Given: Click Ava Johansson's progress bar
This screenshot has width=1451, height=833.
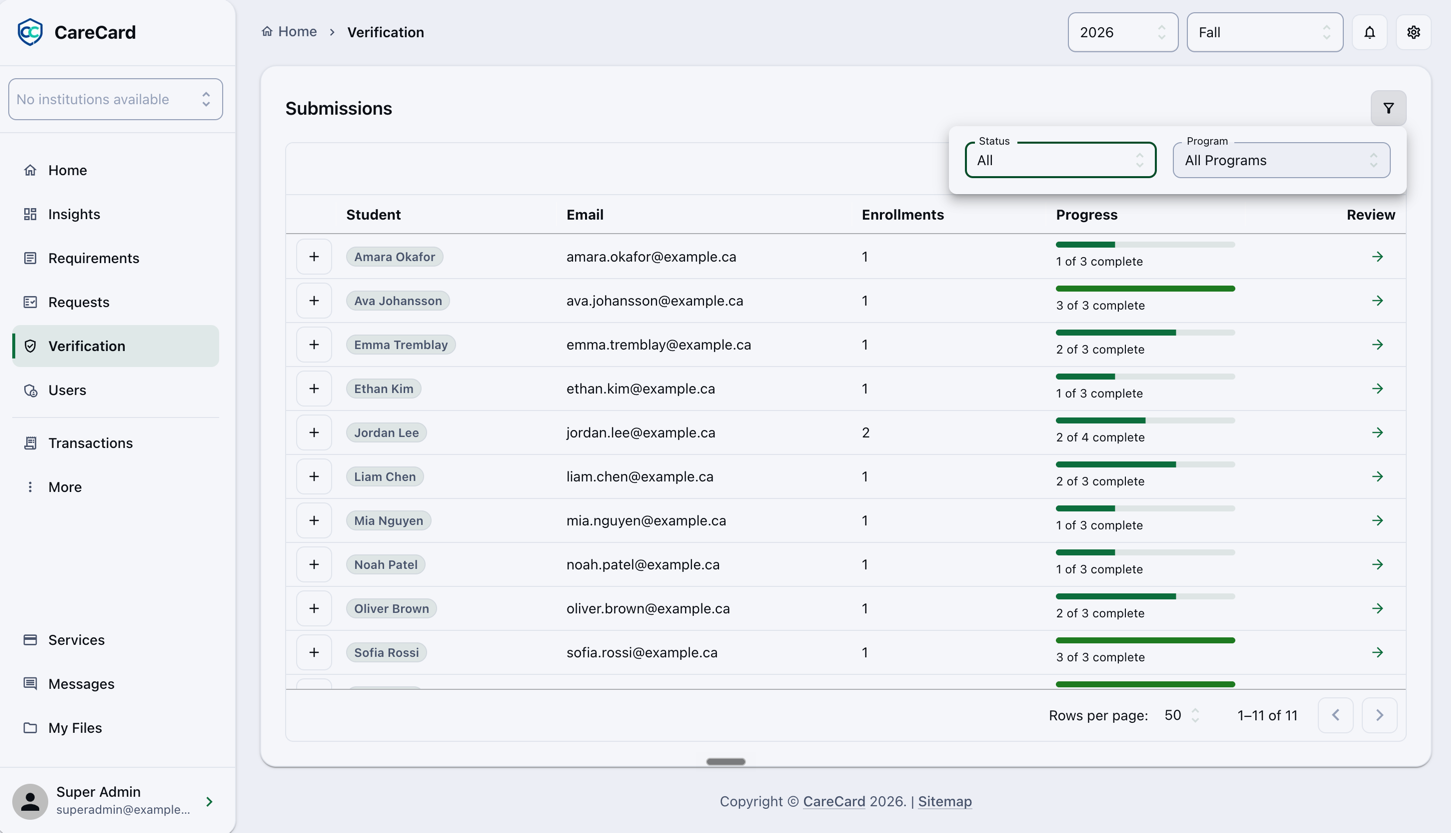Looking at the screenshot, I should pos(1145,289).
